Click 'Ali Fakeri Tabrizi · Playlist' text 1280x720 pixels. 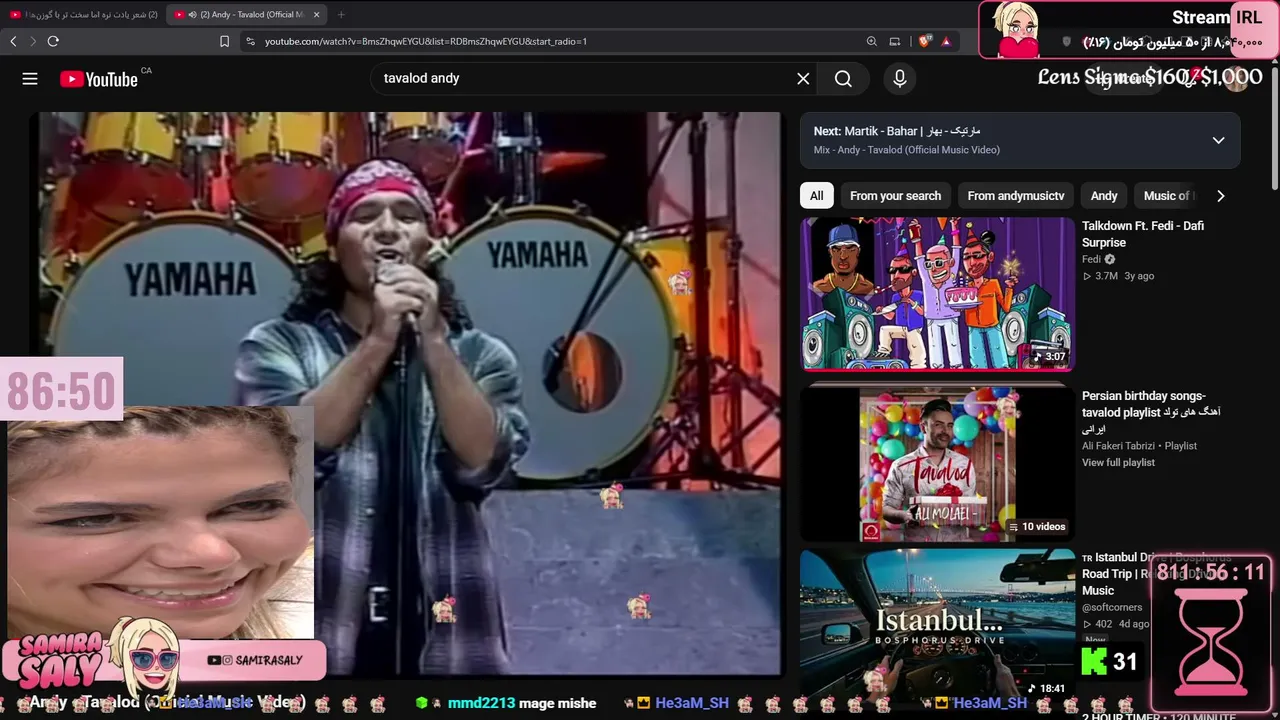tap(1139, 446)
